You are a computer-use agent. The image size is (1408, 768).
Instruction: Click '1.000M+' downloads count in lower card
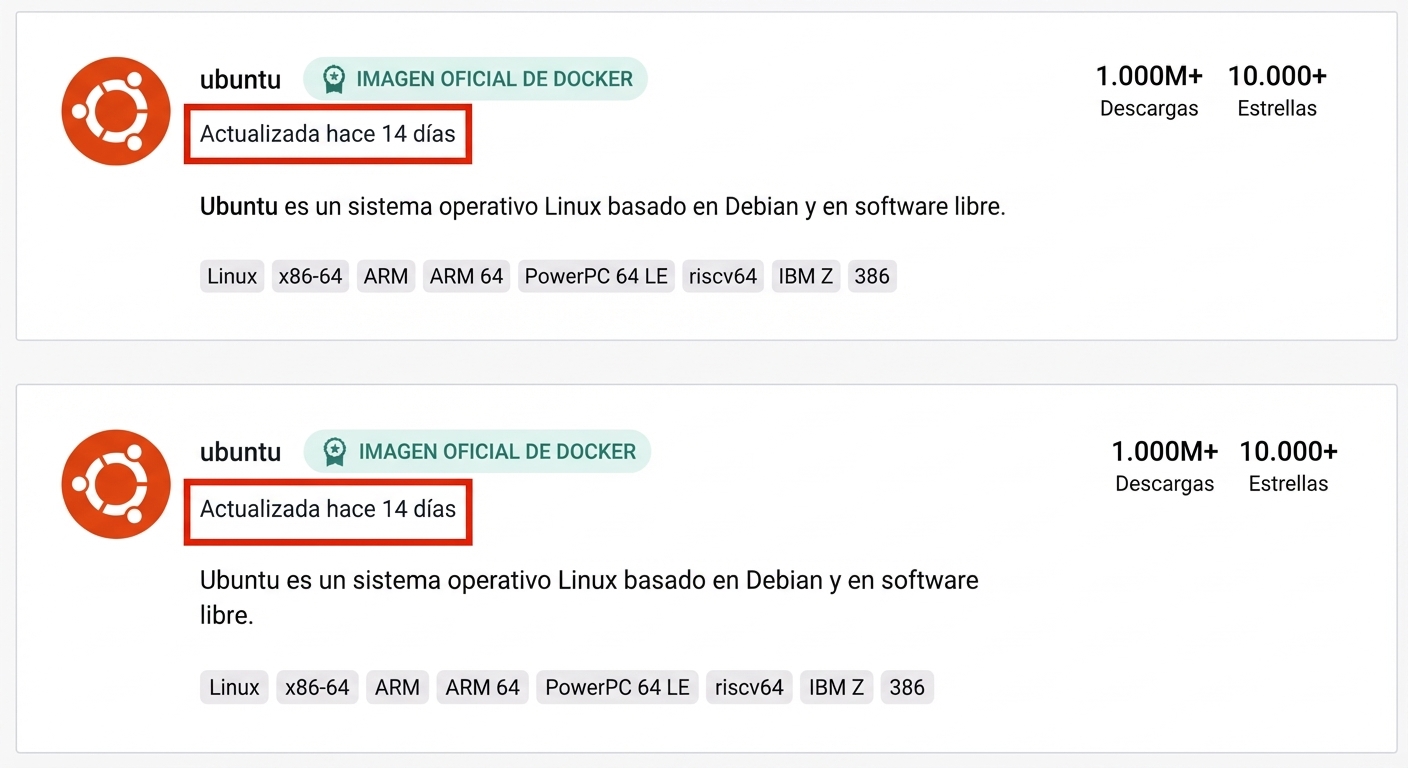coord(1165,451)
